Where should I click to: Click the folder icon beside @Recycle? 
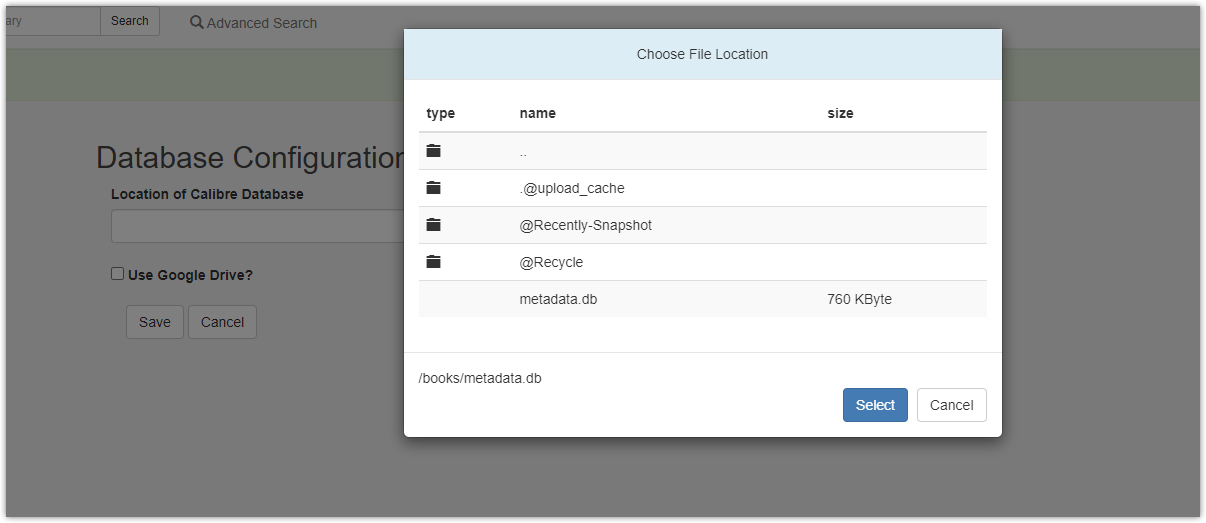pyautogui.click(x=433, y=262)
